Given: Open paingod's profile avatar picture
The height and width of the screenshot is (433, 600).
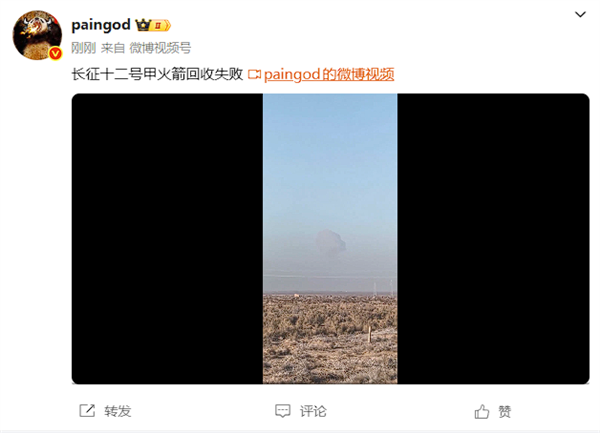Looking at the screenshot, I should [37, 35].
